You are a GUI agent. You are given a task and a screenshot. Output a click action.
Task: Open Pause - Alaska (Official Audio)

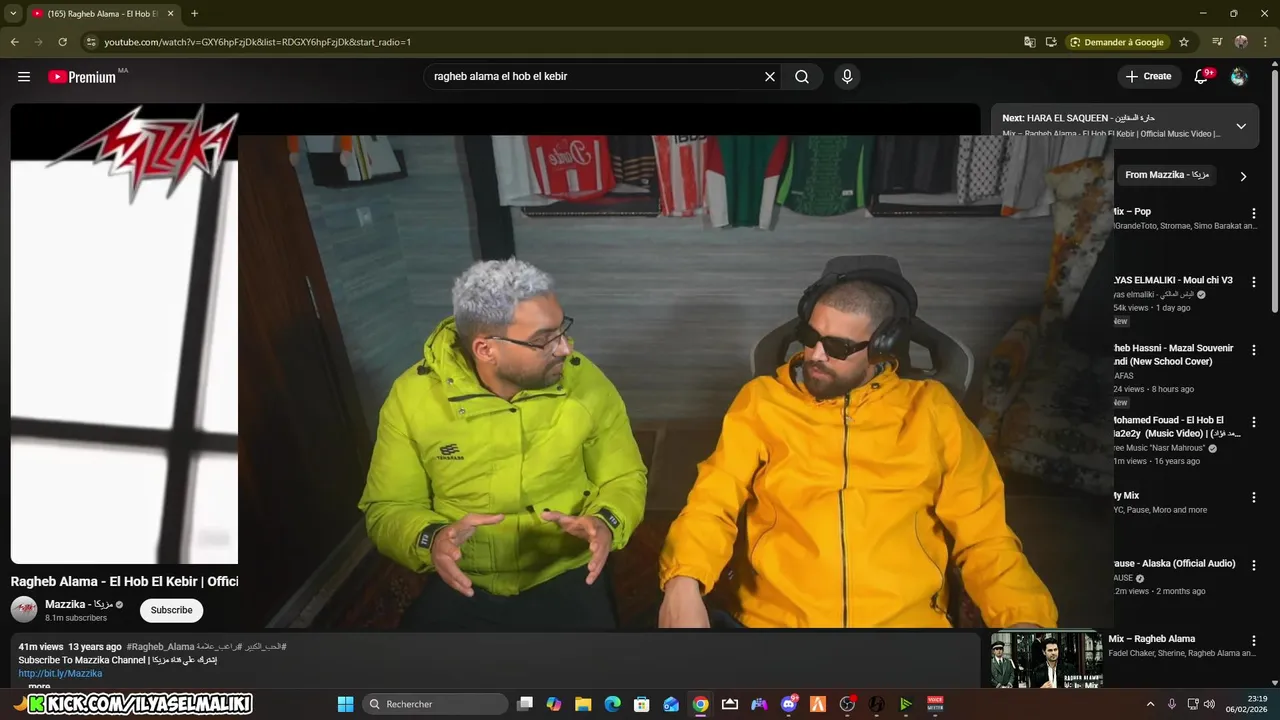(x=1172, y=563)
